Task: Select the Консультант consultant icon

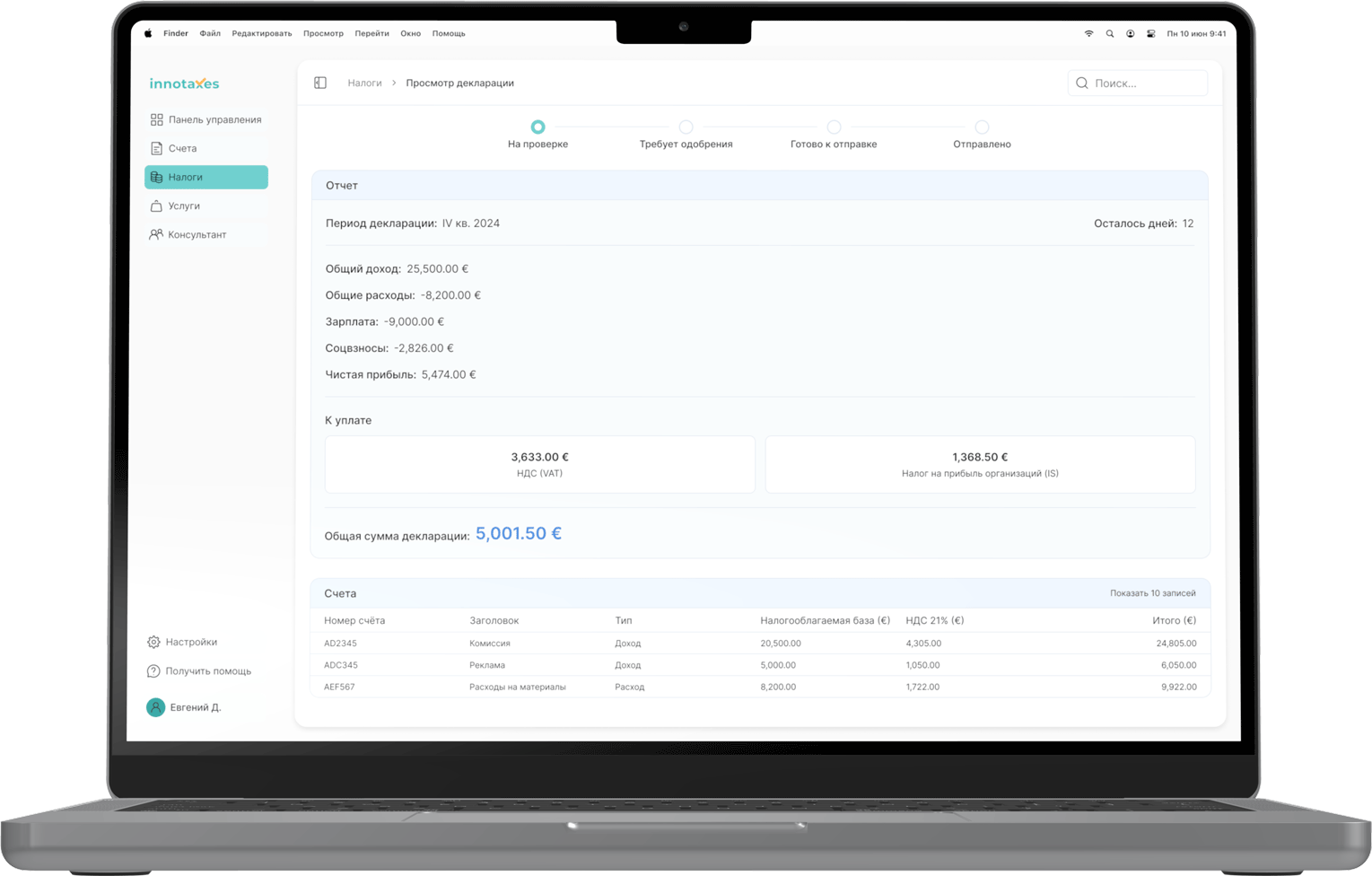Action: coord(156,234)
